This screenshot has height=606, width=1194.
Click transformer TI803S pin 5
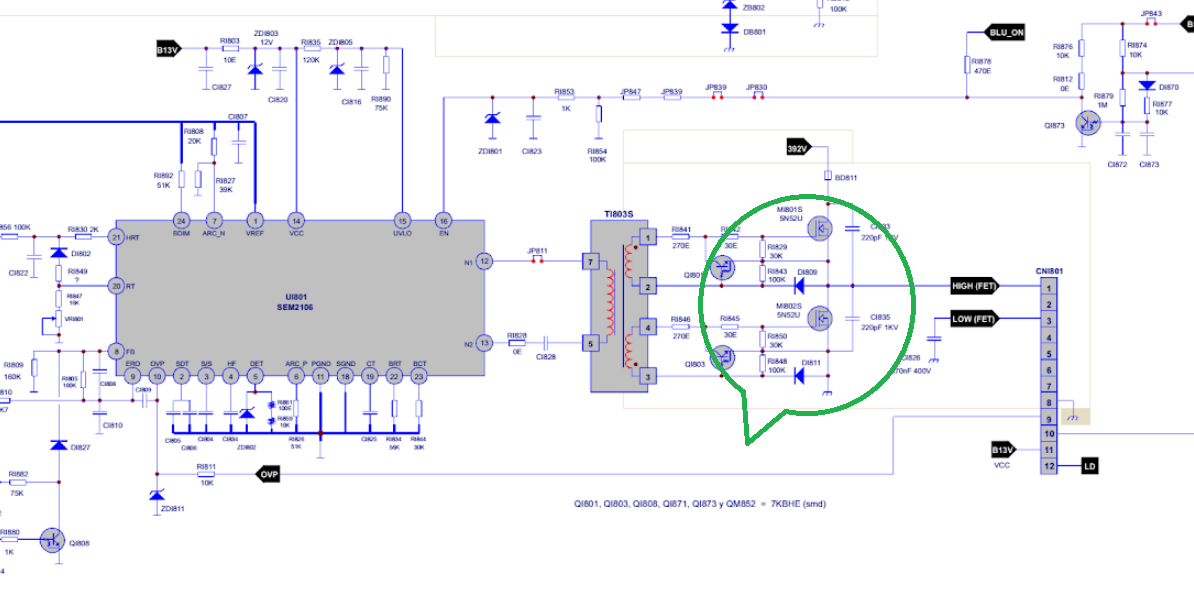pos(589,343)
